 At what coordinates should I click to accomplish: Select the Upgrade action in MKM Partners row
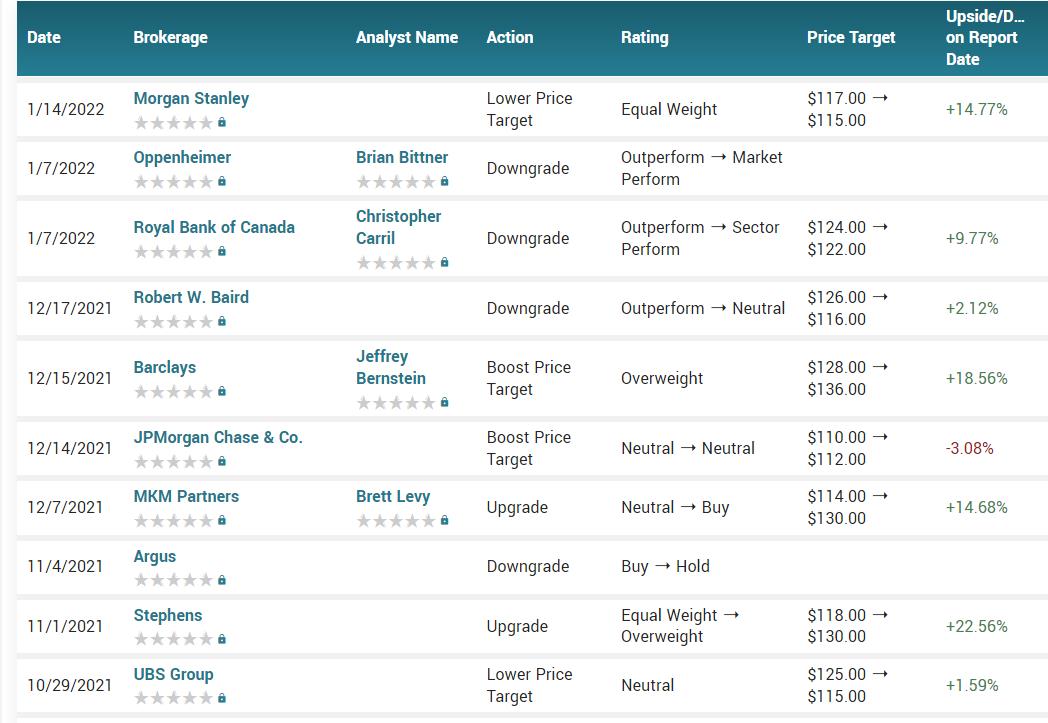[x=517, y=507]
